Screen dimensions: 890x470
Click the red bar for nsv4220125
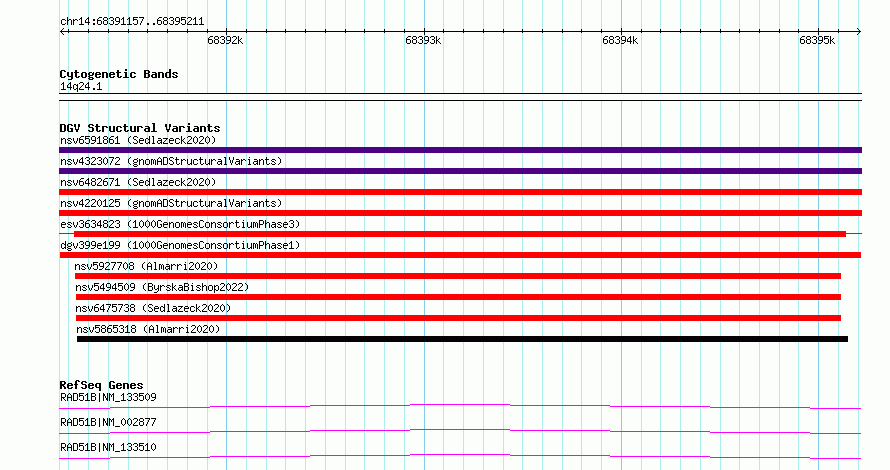pos(460,213)
